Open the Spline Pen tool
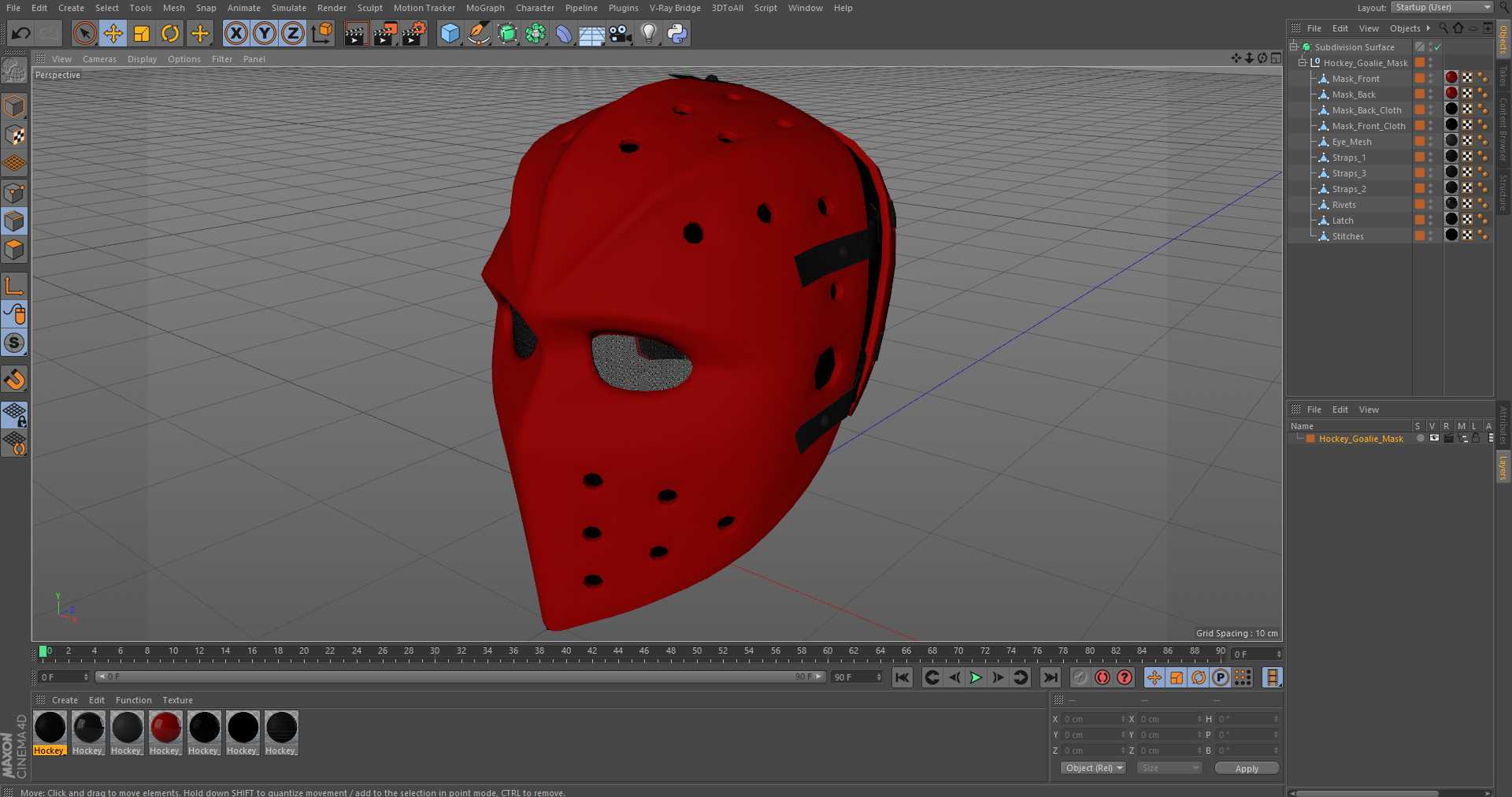 (478, 33)
